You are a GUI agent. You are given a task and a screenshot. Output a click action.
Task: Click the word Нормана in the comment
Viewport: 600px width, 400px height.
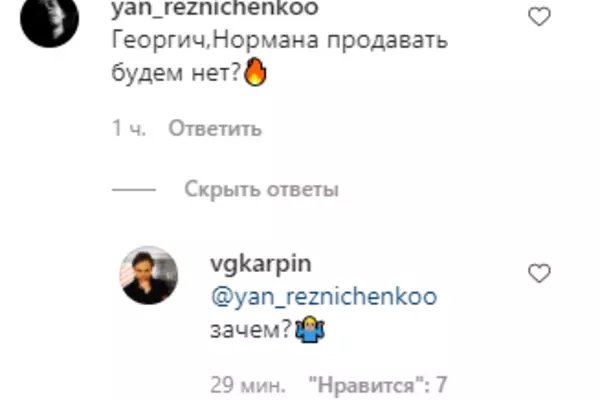click(x=265, y=40)
